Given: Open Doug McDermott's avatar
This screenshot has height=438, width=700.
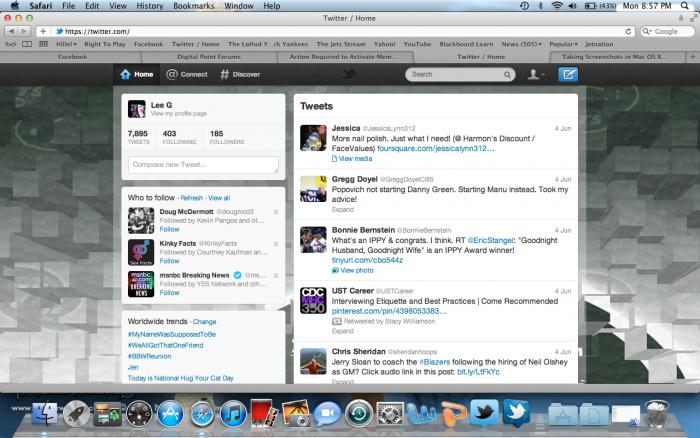Looking at the screenshot, I should (141, 221).
